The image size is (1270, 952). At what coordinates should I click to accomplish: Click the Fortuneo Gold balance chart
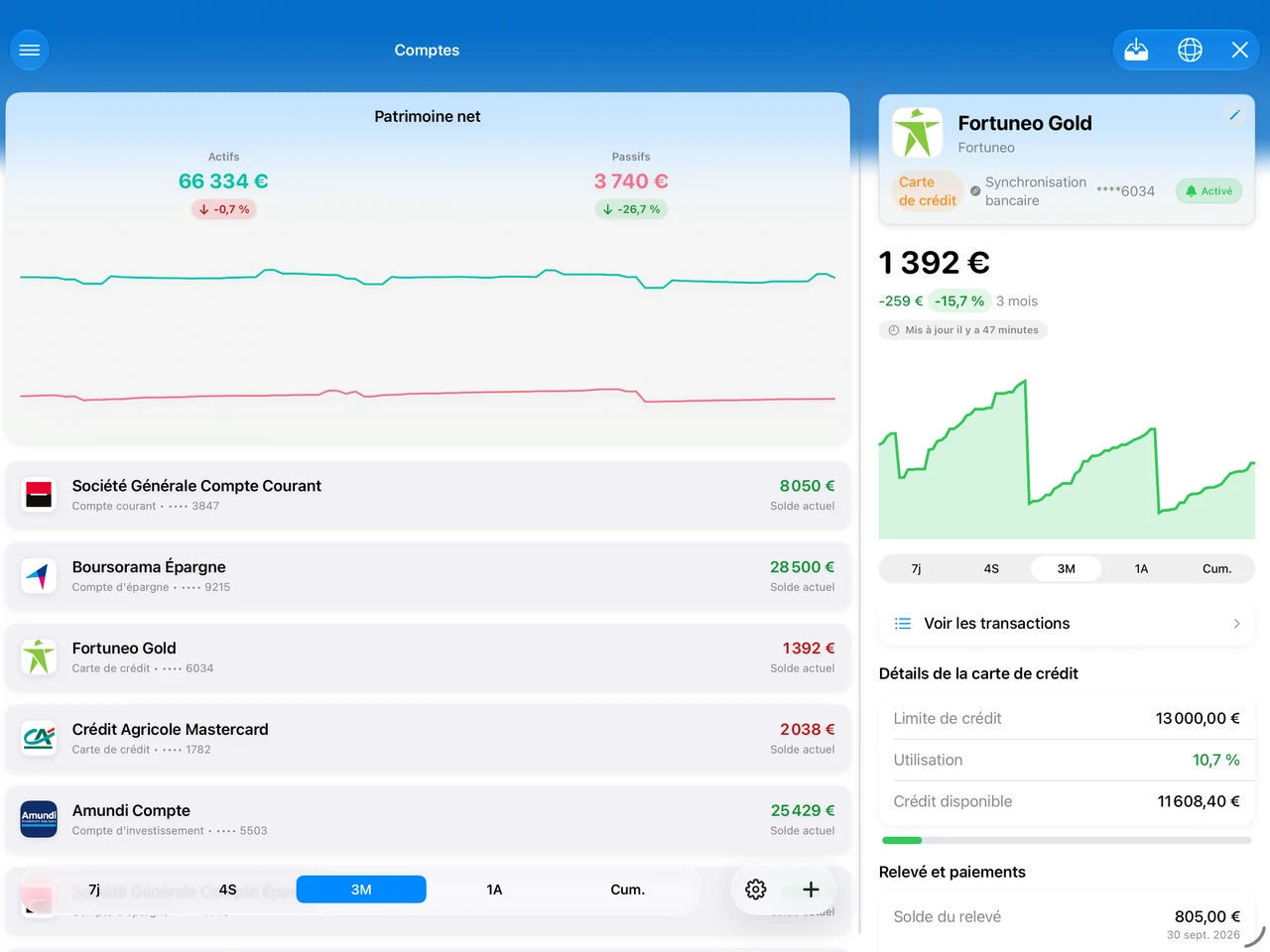coord(1067,458)
